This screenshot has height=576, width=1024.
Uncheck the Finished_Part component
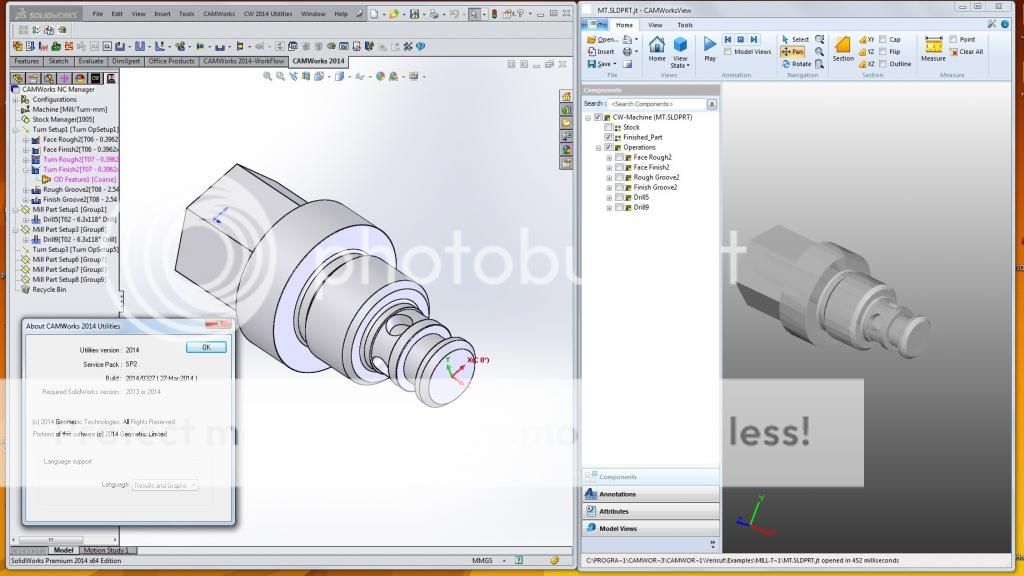point(607,137)
